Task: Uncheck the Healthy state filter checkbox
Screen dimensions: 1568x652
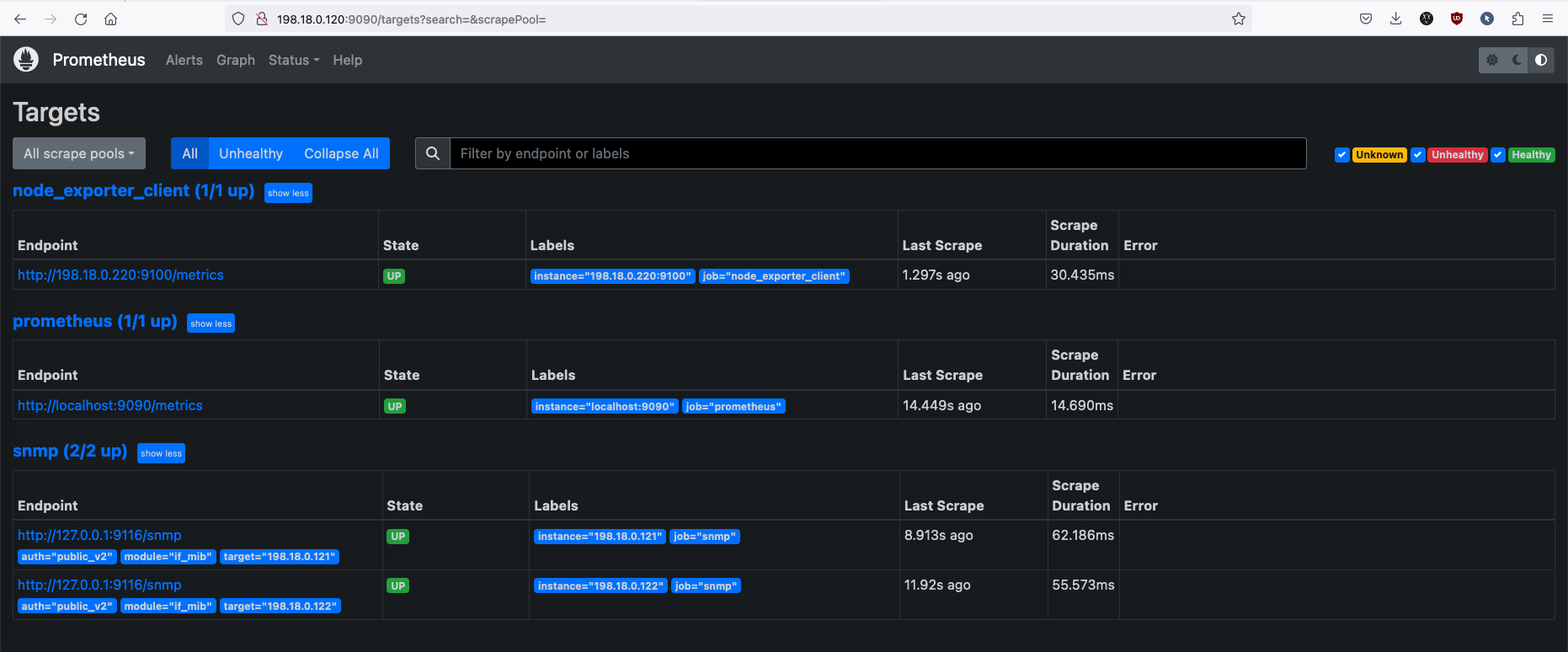Action: tap(1498, 155)
